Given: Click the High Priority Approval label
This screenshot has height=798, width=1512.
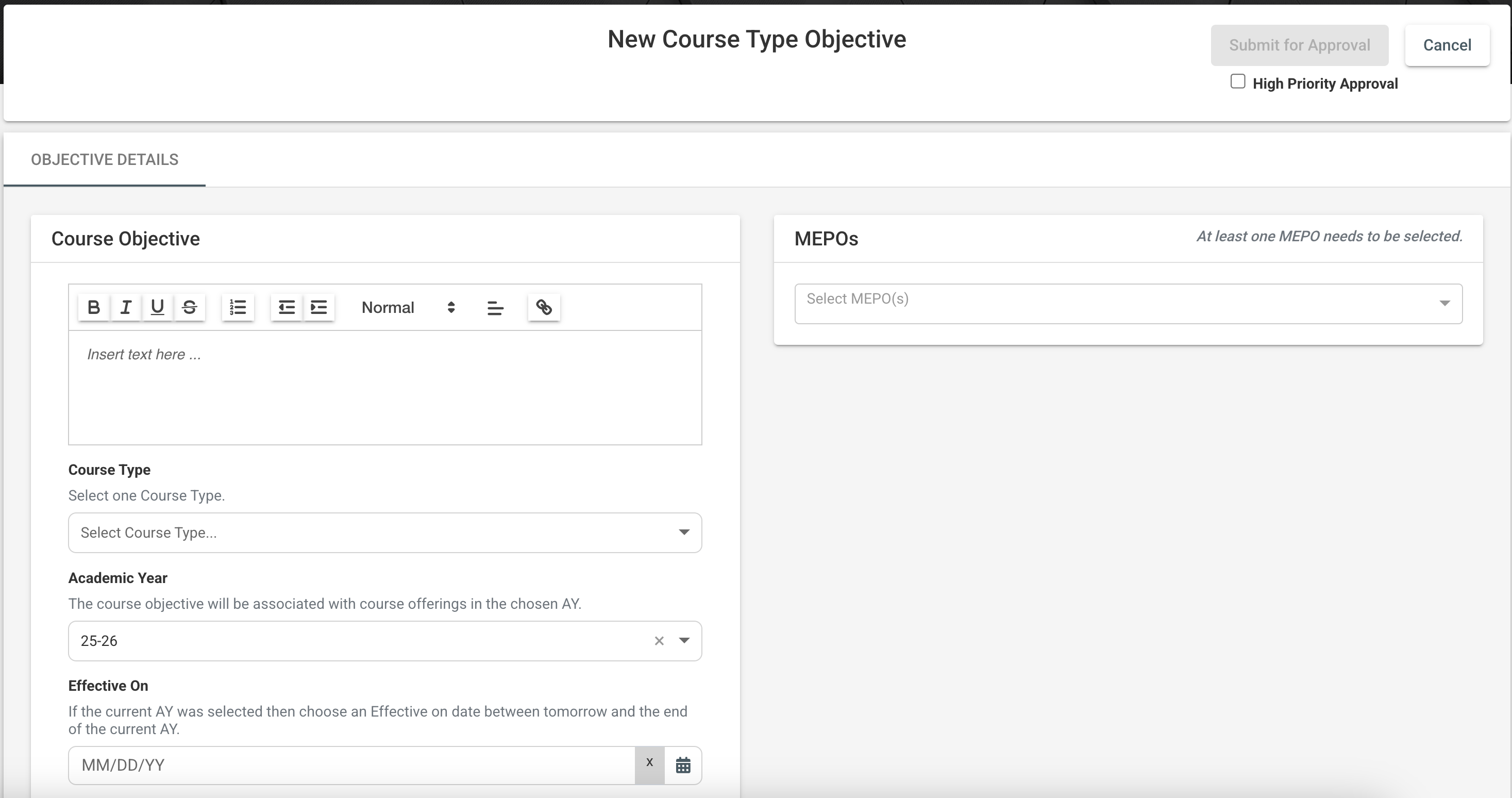Looking at the screenshot, I should tap(1325, 84).
